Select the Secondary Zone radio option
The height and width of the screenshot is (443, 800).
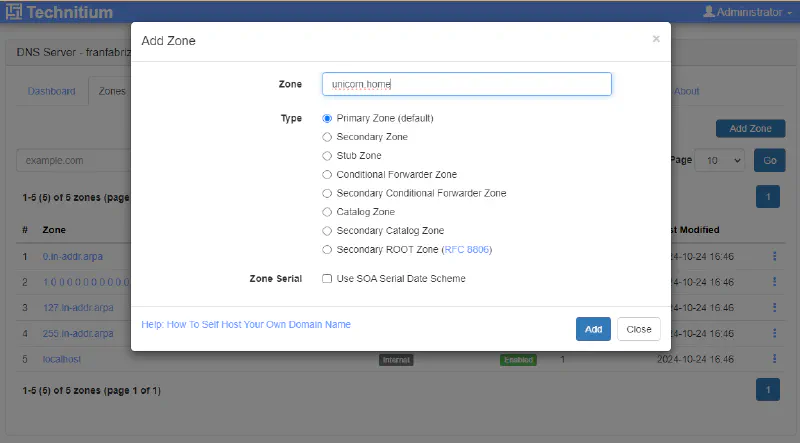click(327, 137)
